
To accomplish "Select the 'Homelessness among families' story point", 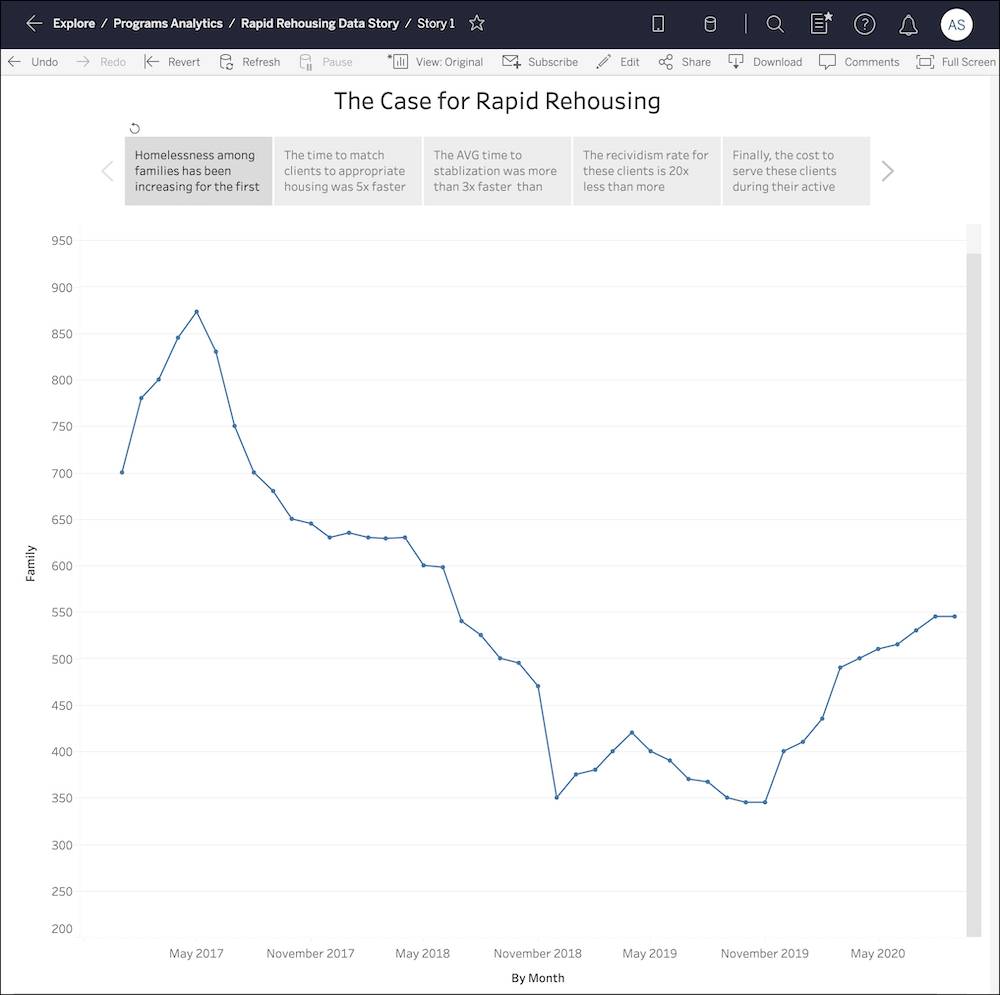I will 198,171.
